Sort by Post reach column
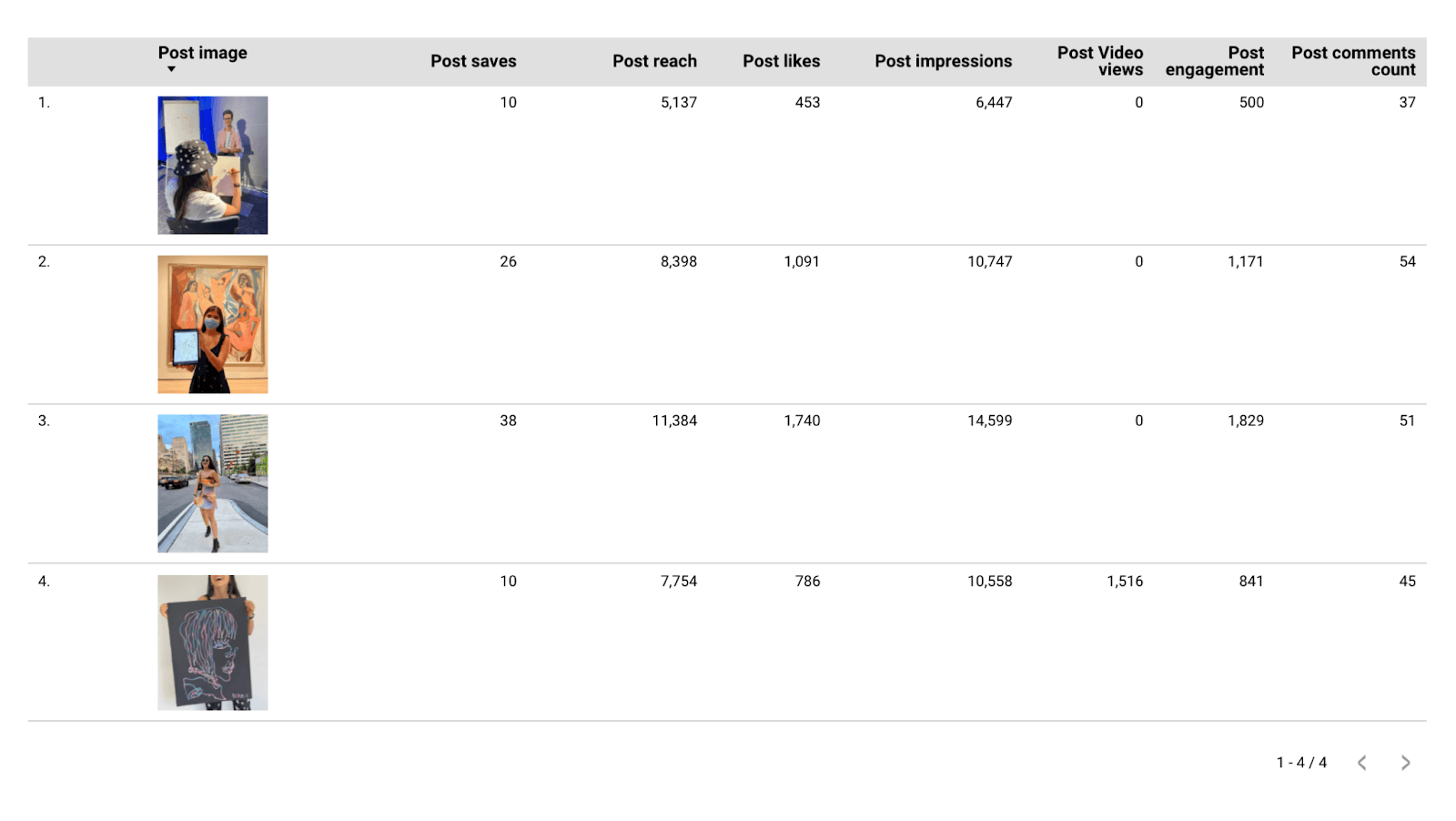This screenshot has height=821, width=1456. (654, 61)
